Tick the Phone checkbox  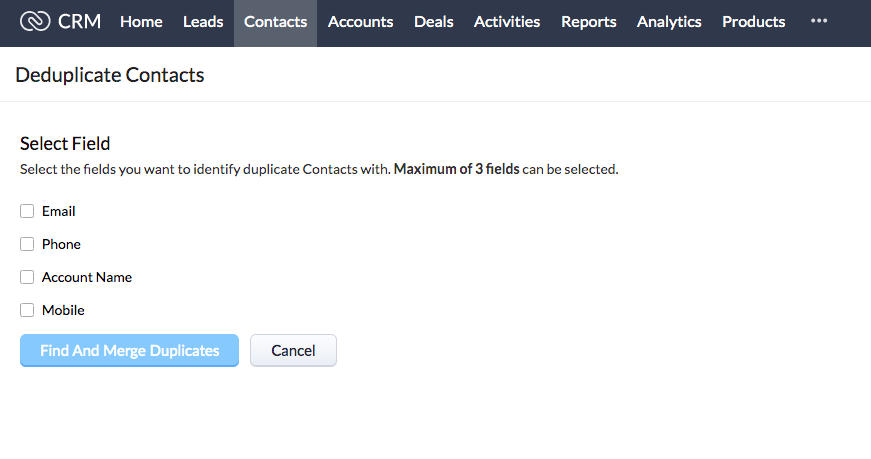[27, 244]
